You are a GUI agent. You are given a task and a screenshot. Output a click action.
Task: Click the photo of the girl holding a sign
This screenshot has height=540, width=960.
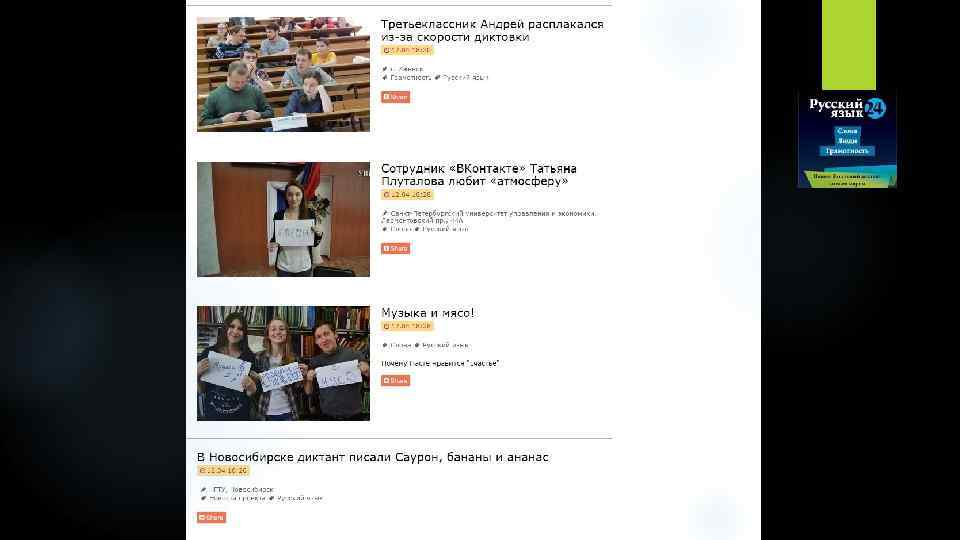point(283,219)
